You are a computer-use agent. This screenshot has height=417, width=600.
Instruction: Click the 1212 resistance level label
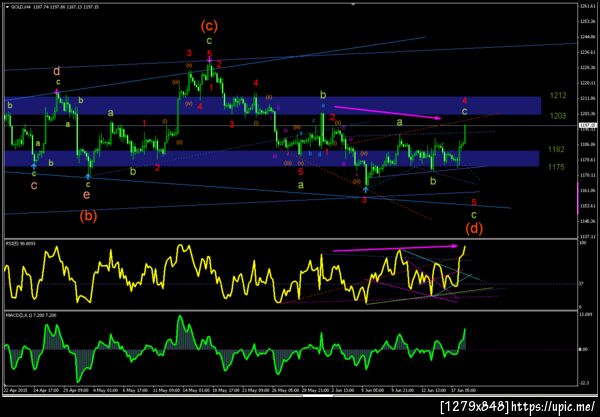[x=558, y=95]
